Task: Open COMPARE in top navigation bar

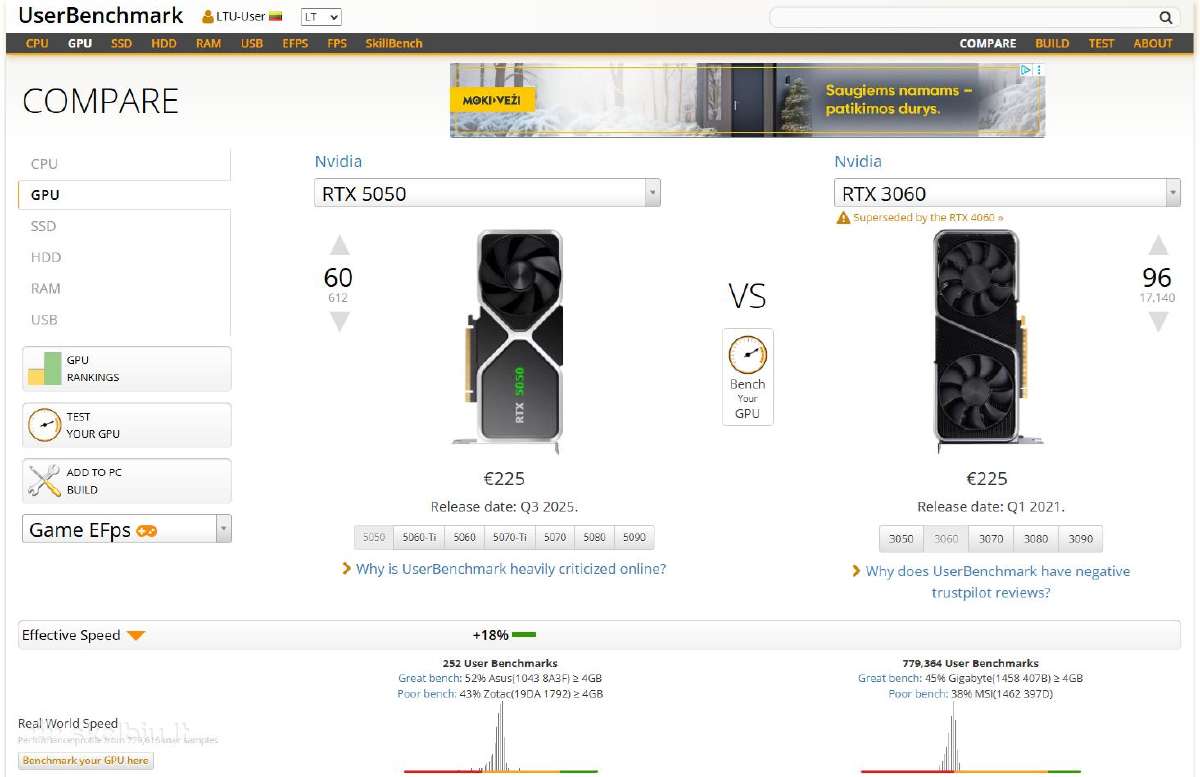Action: 987,43
